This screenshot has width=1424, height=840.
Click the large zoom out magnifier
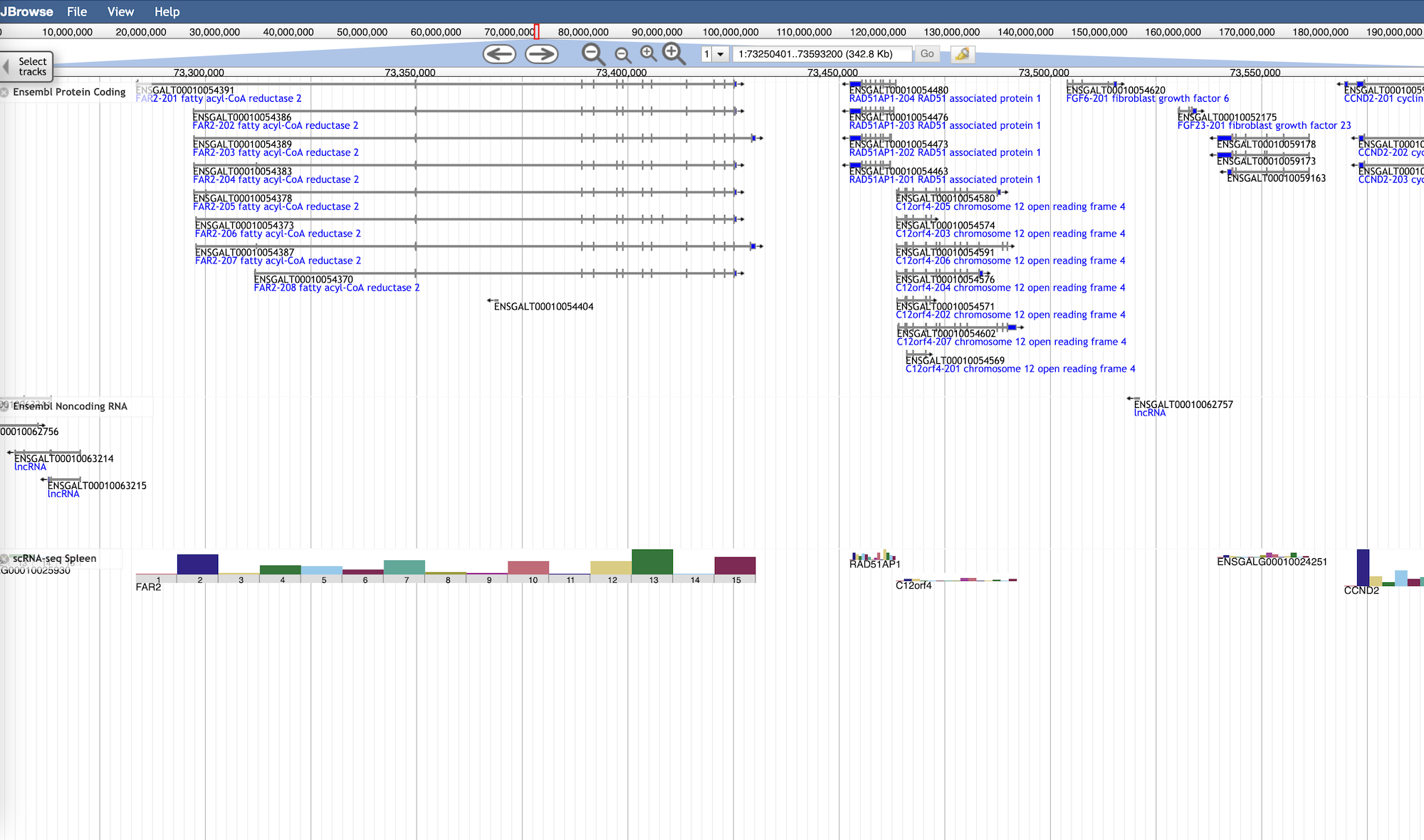click(592, 54)
